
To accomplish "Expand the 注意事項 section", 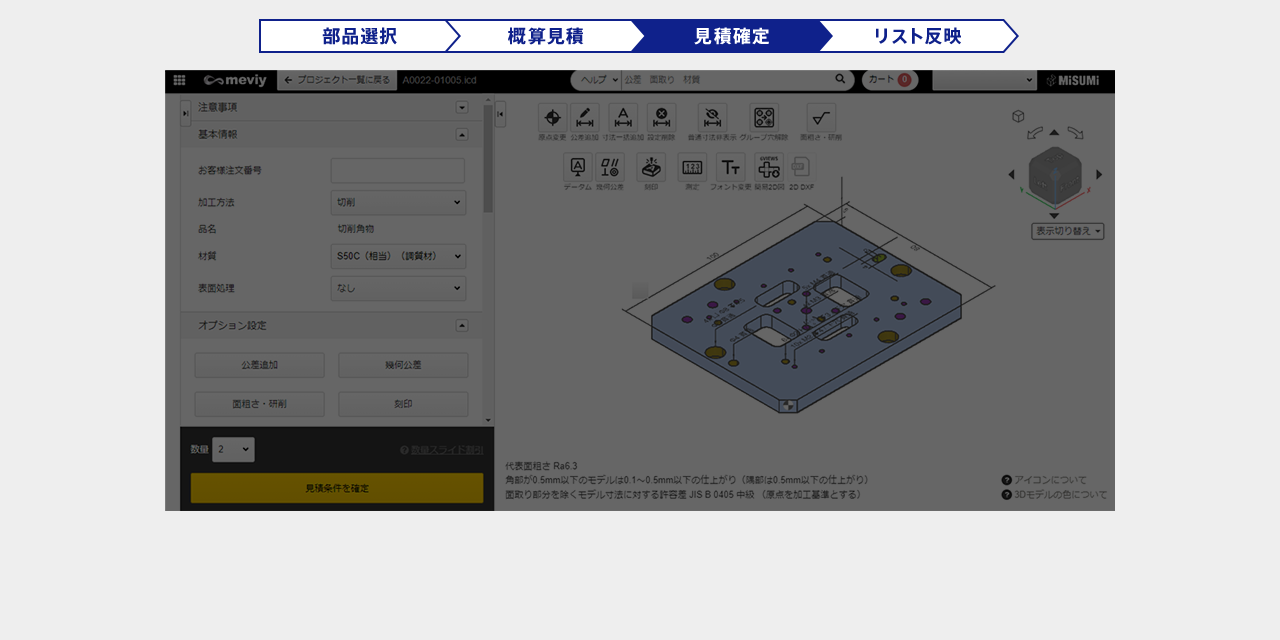I will (462, 107).
